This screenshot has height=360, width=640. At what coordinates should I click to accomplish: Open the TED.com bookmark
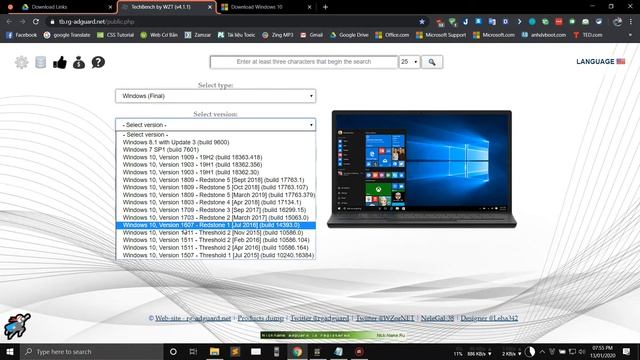click(588, 35)
